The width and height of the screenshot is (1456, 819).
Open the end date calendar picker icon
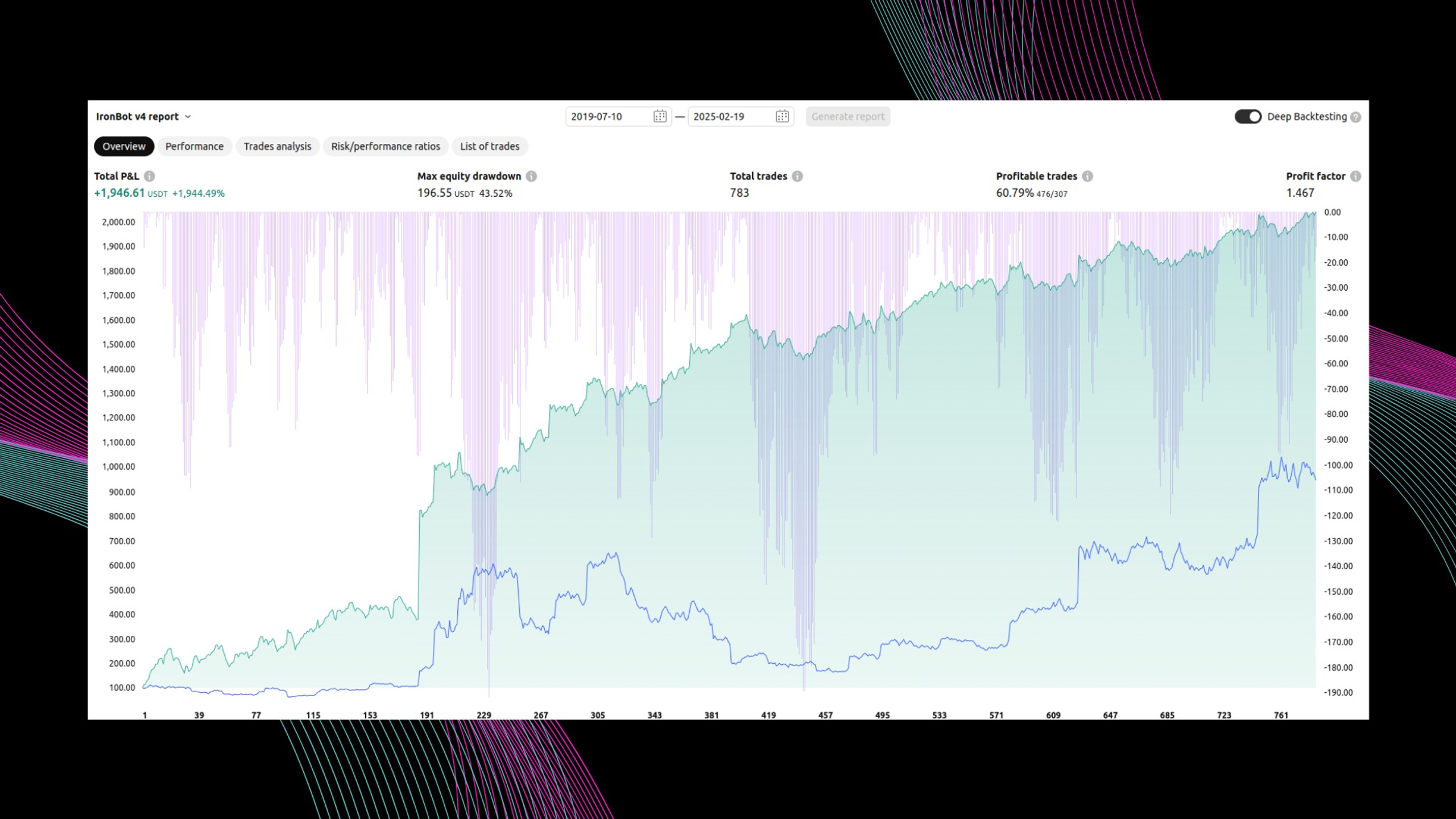coord(782,117)
